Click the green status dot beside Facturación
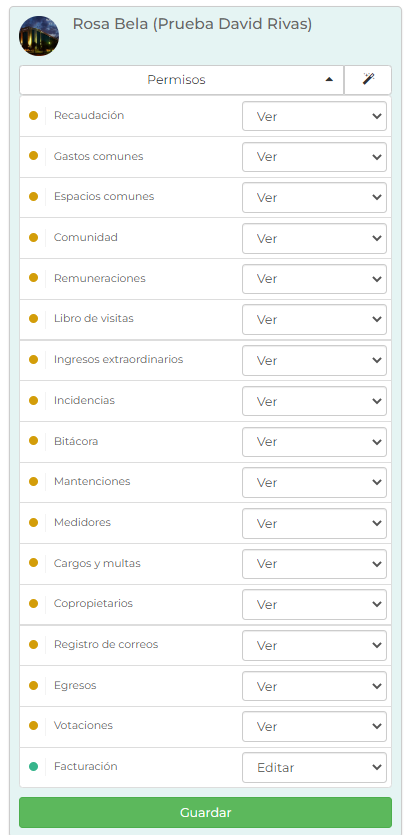Viewport: 410px width, 835px height. click(x=33, y=766)
